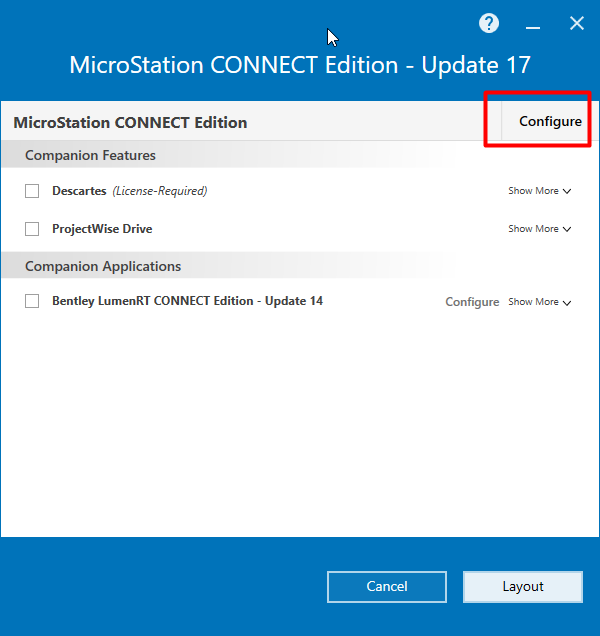Image resolution: width=600 pixels, height=636 pixels.
Task: Select Bentley LumenRT CONNECT Edition - Update 14 label
Action: coord(187,301)
